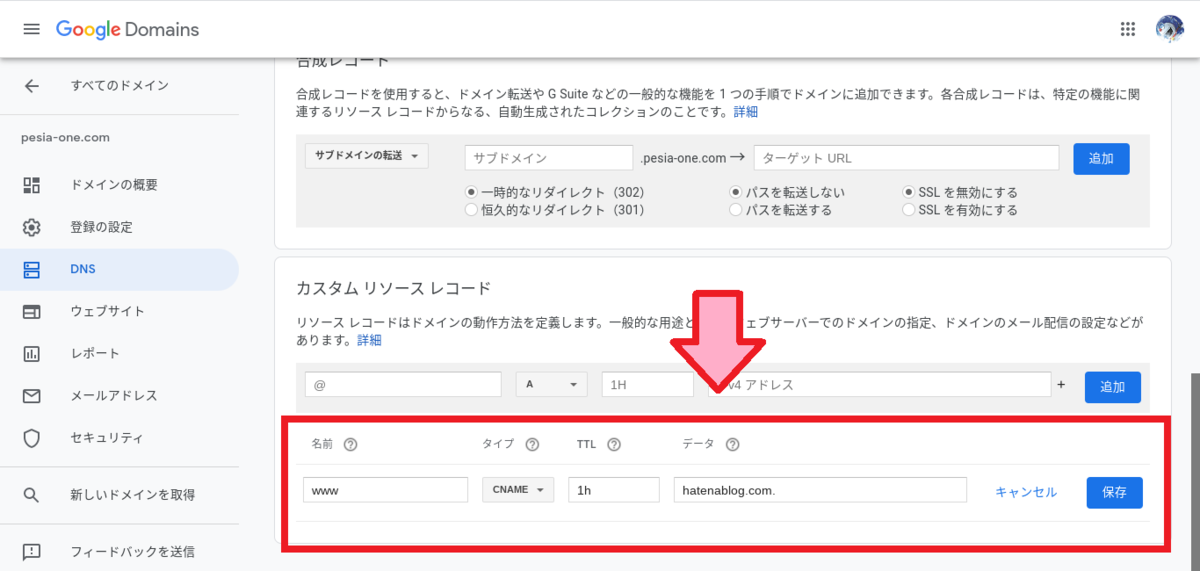The image size is (1200, 571).
Task: Select パスを転送する radio
Action: click(x=735, y=210)
